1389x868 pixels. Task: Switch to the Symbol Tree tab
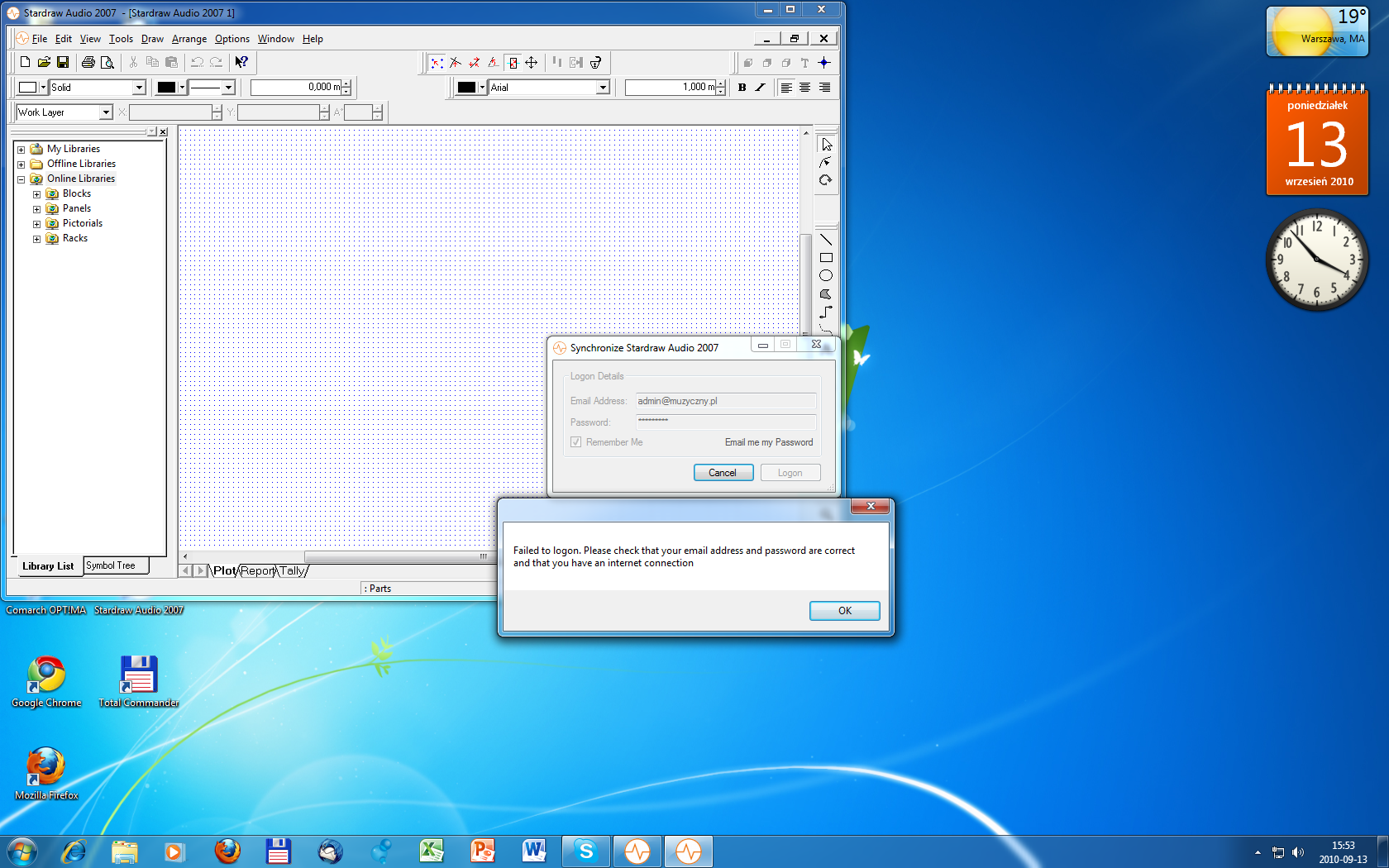pos(111,565)
